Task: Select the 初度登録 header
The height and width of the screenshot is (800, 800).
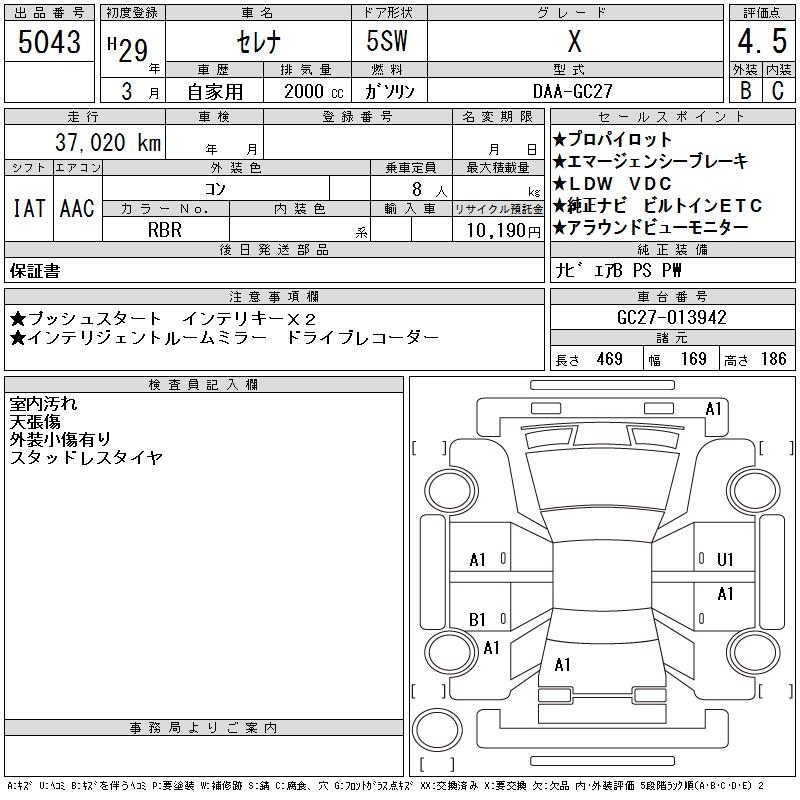Action: (132, 13)
